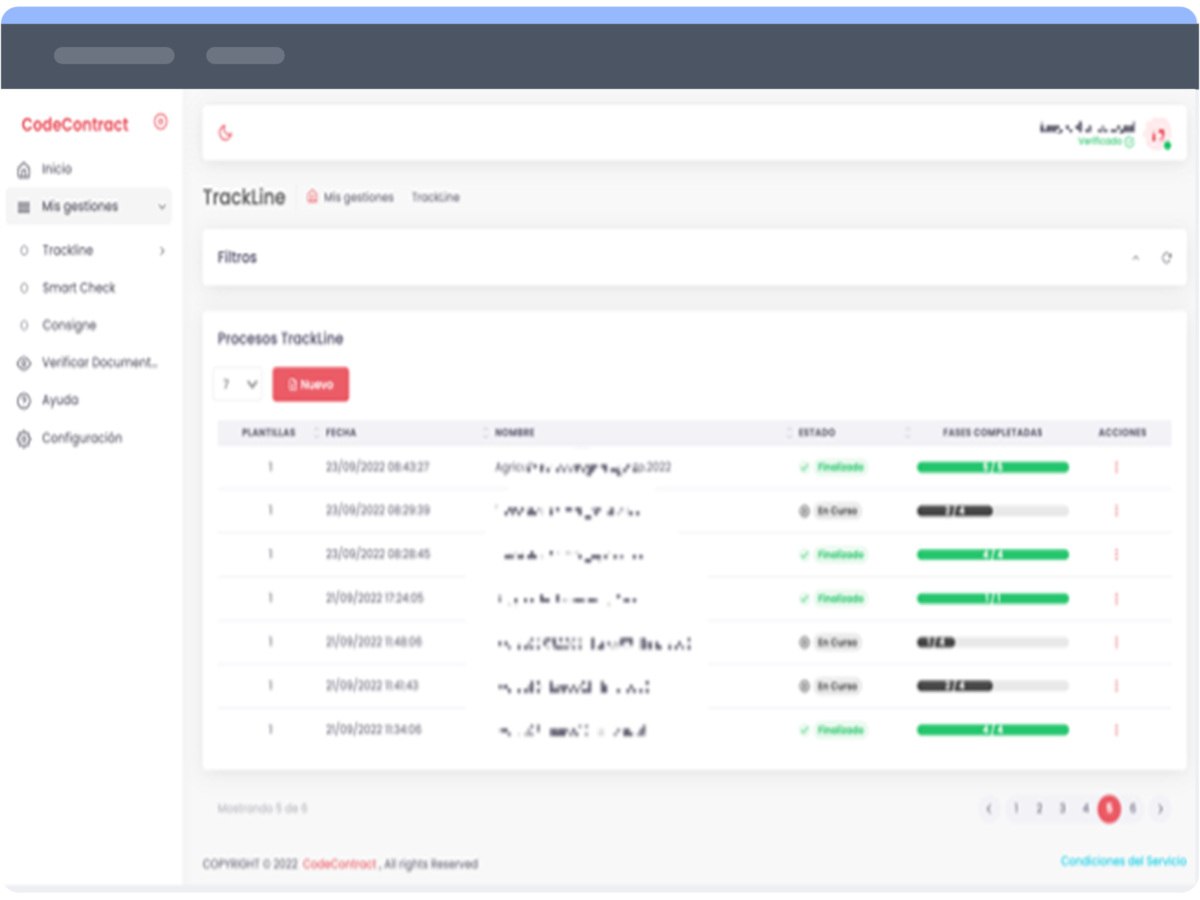Collapse sidebar with circle icon beside CodeContract
Viewport: 1200px width, 900px height.
[x=160, y=122]
